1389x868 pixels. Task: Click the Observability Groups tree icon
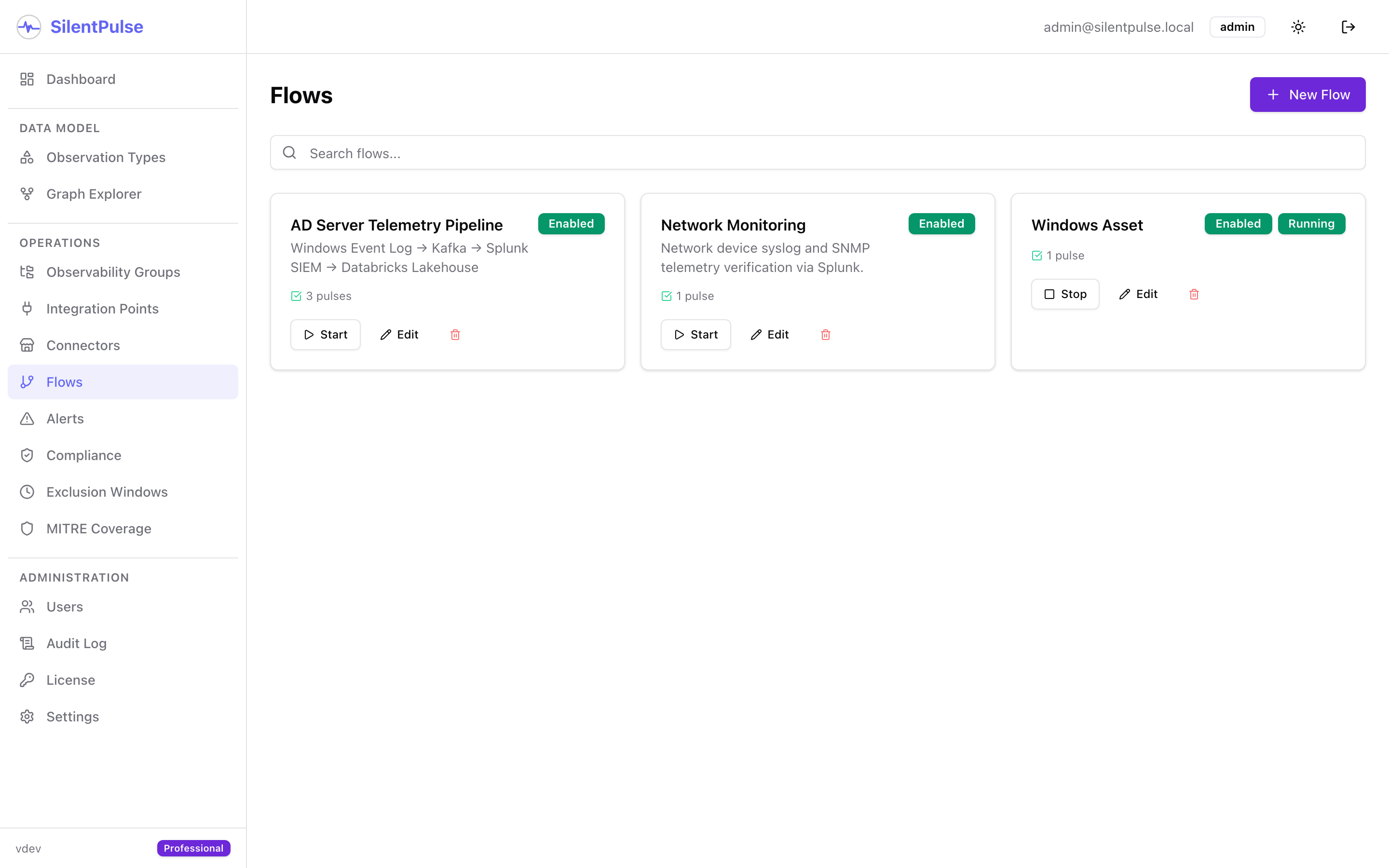coord(27,272)
